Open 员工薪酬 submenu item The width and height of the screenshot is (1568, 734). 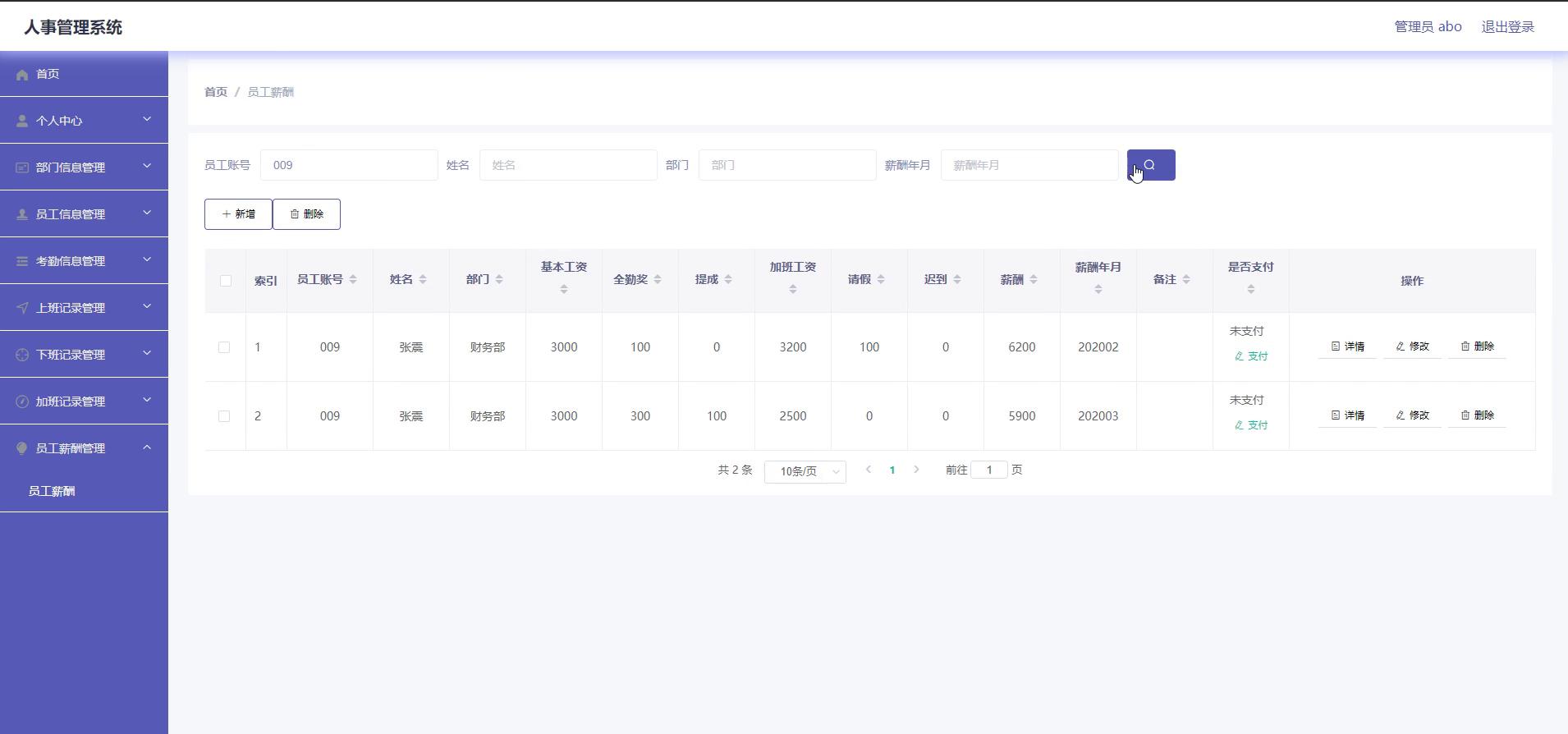52,491
